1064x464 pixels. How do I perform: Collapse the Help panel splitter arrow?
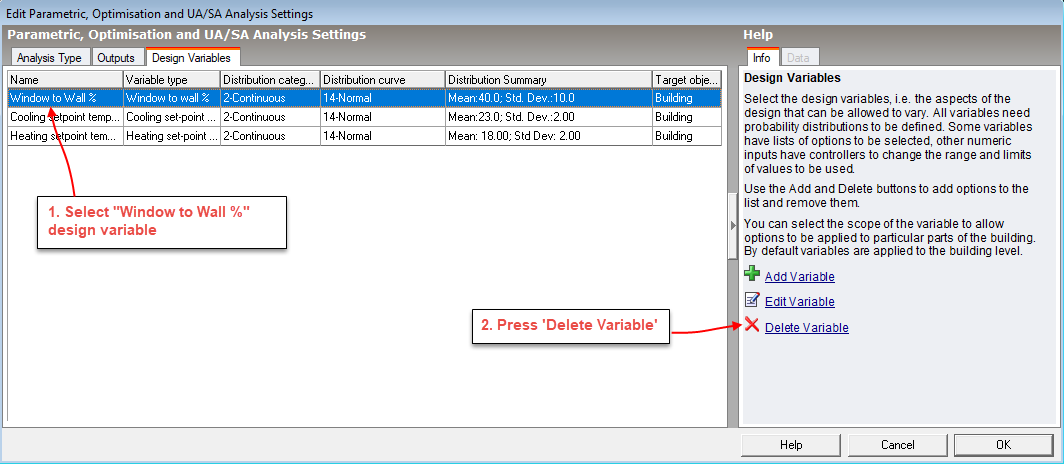pyautogui.click(x=733, y=226)
